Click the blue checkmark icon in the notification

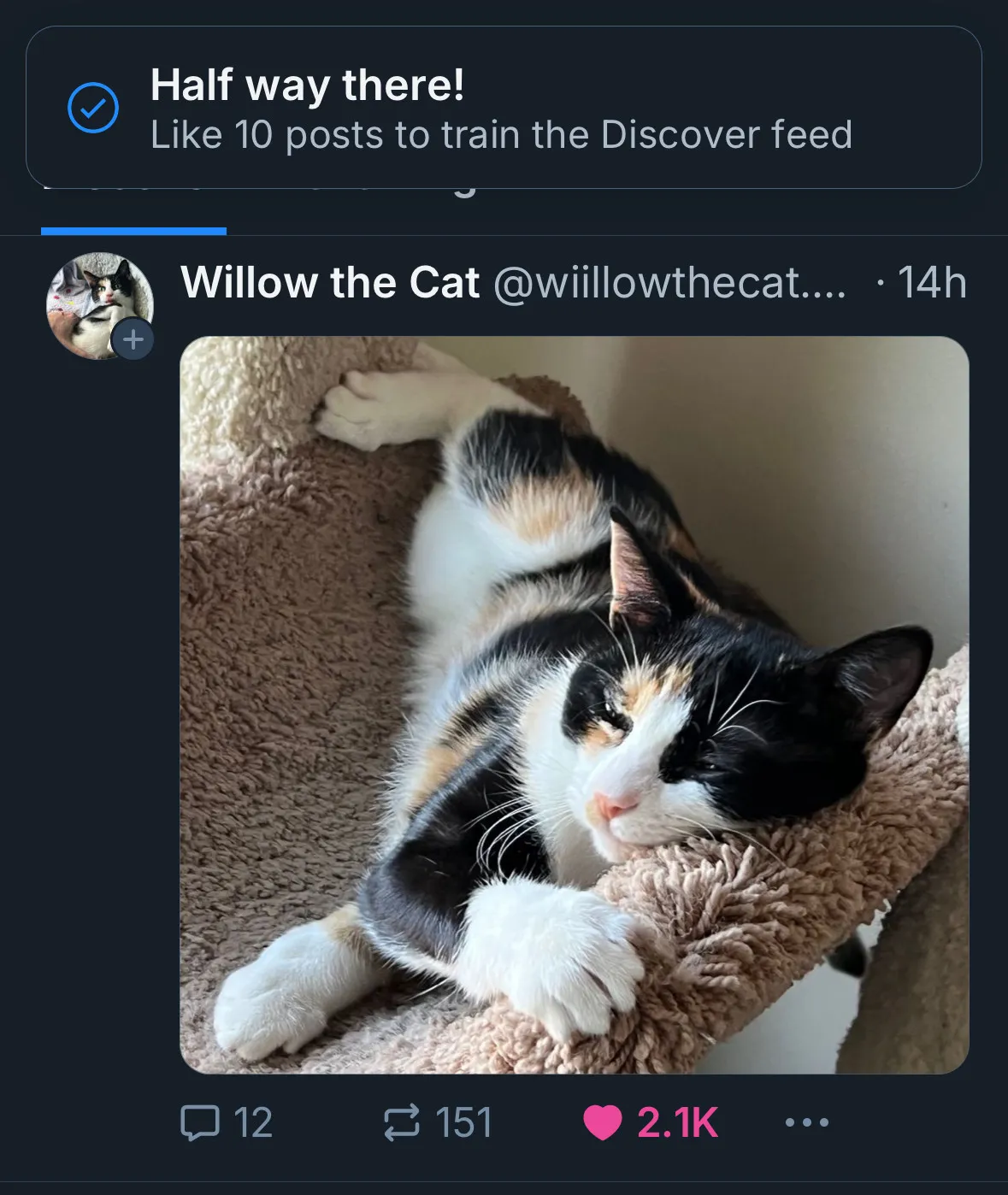(x=92, y=108)
